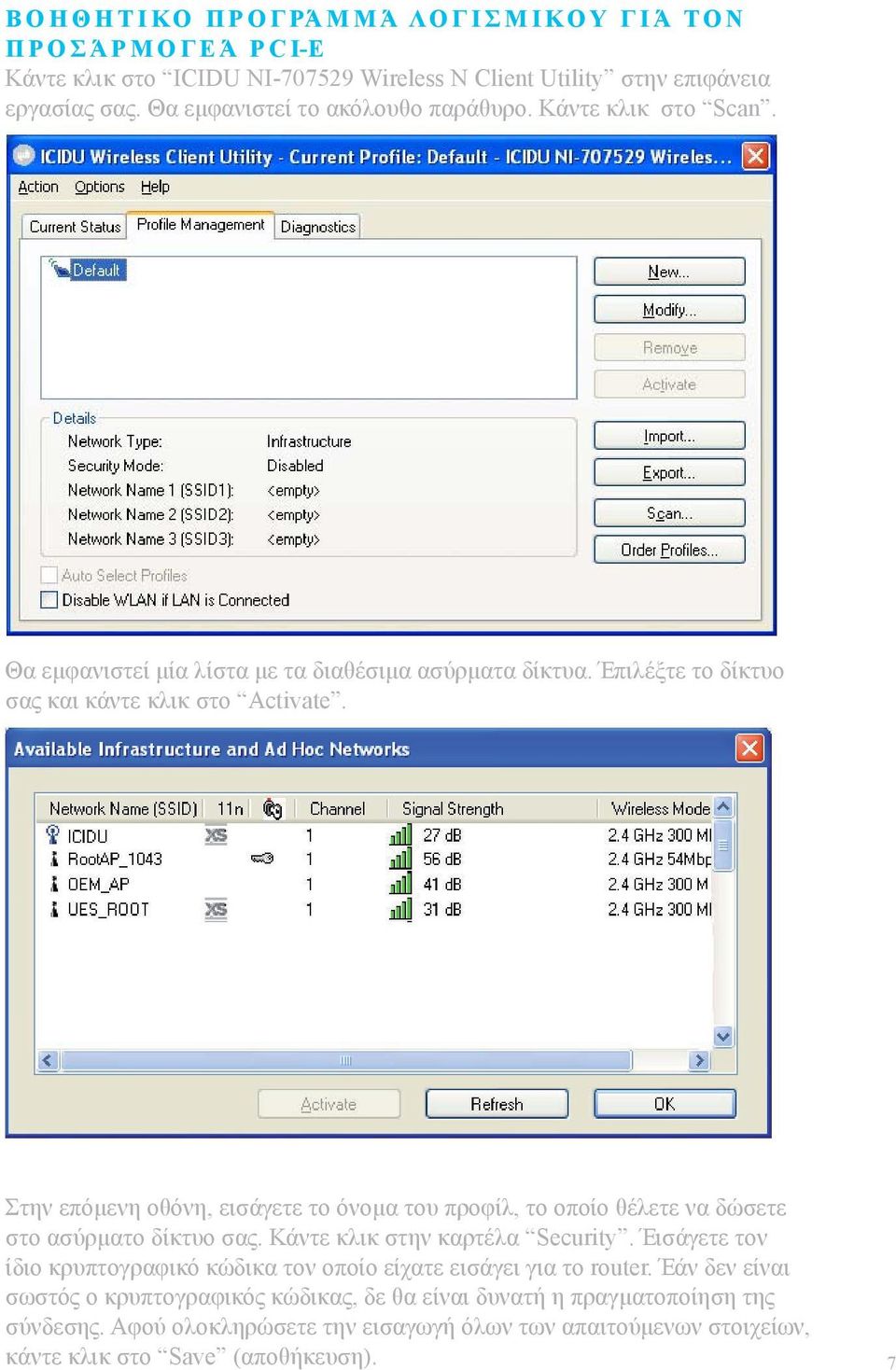Image resolution: width=896 pixels, height=1370 pixels.
Task: Enable Disable WLAN if LAN is Connected
Action: coord(49,599)
